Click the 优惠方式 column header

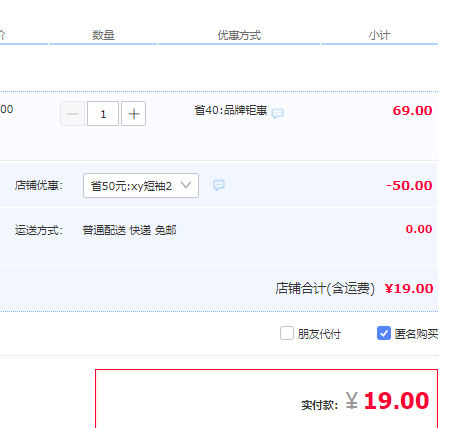click(239, 35)
